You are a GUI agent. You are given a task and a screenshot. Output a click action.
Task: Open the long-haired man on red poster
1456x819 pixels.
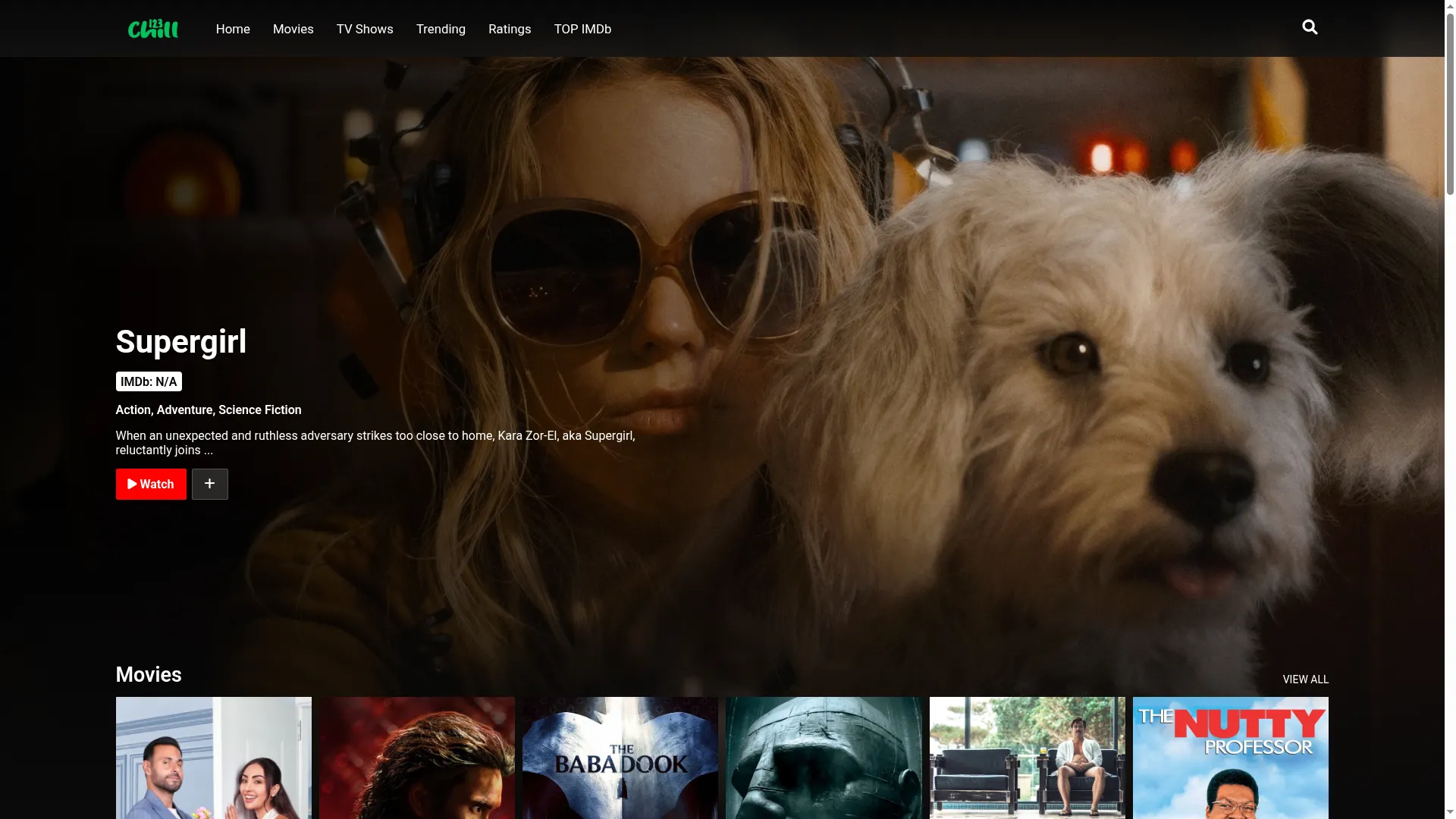(417, 758)
